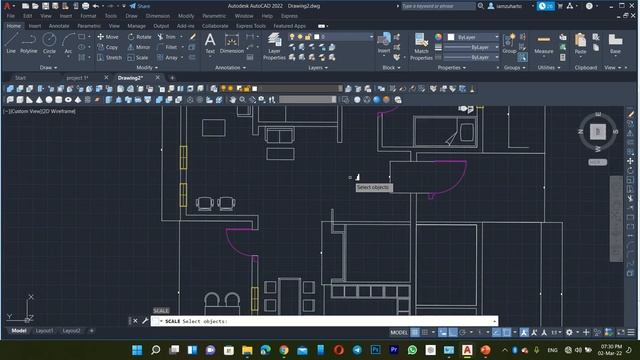640x360 pixels.
Task: Toggle MODEL space button
Action: 399,332
